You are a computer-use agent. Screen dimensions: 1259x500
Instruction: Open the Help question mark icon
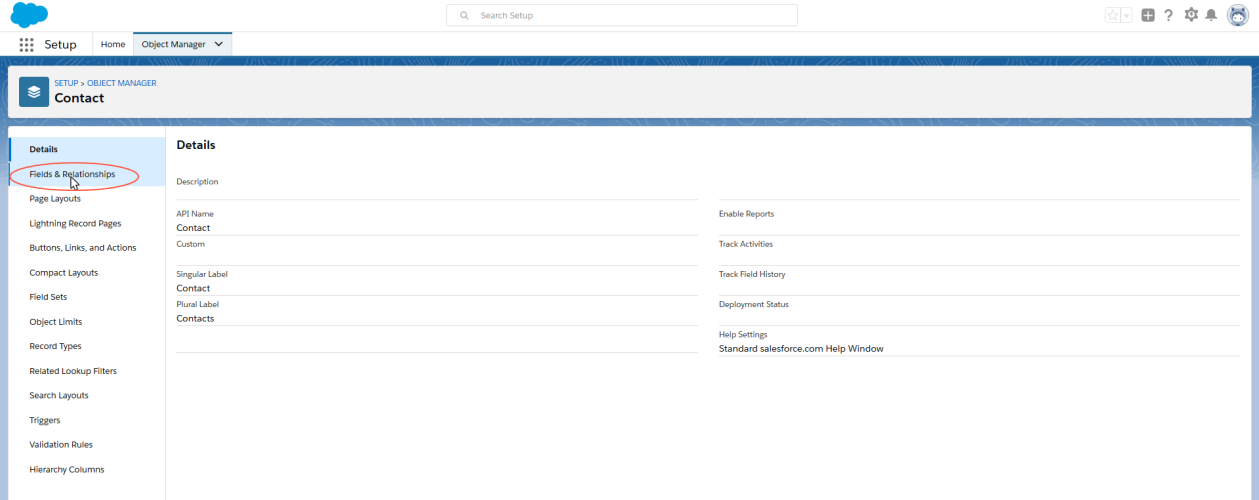pos(1168,15)
